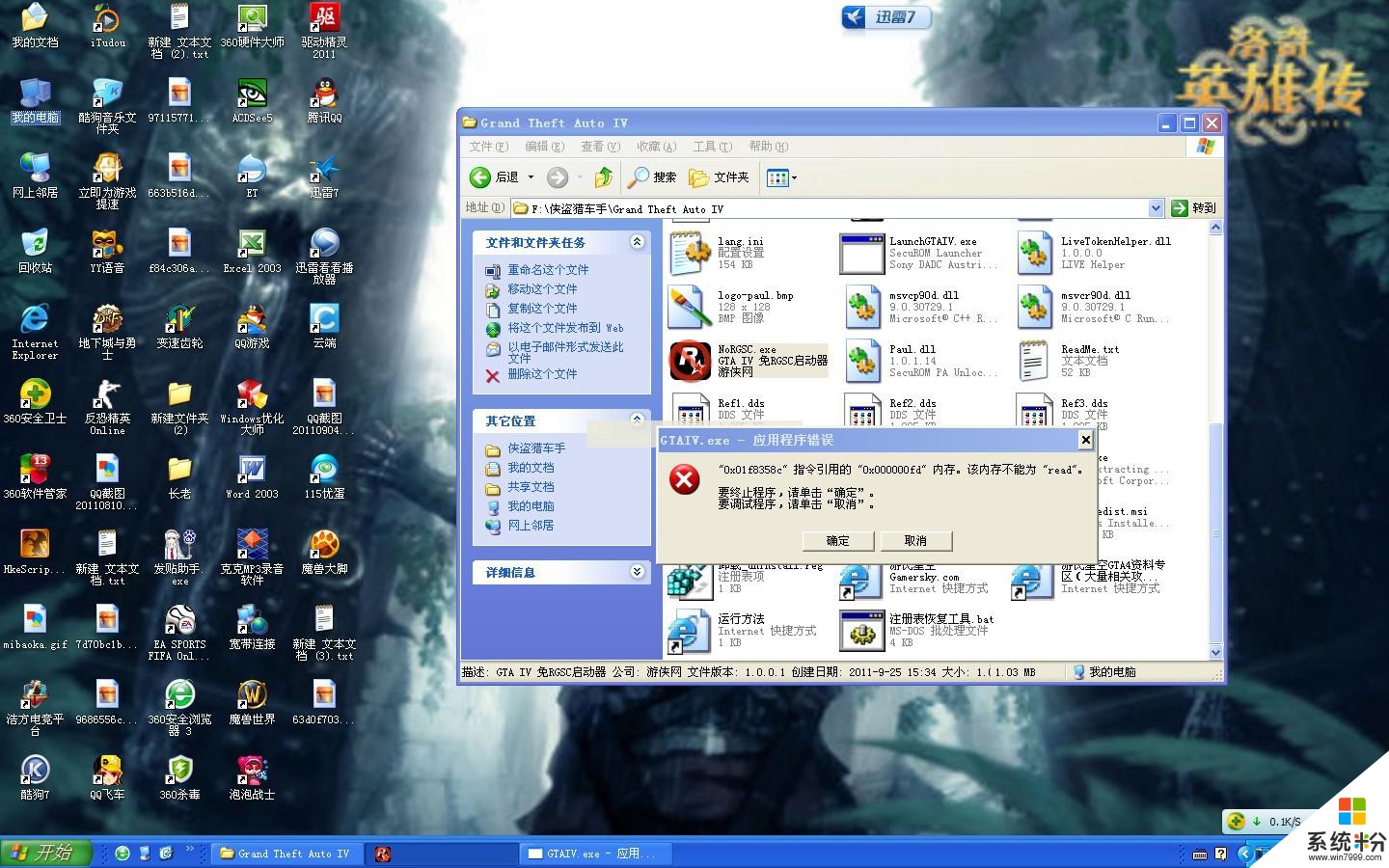Viewport: 1389px width, 868px height.
Task: Click 取消 in the GTAIV.exe error dialog
Action: pos(916,540)
